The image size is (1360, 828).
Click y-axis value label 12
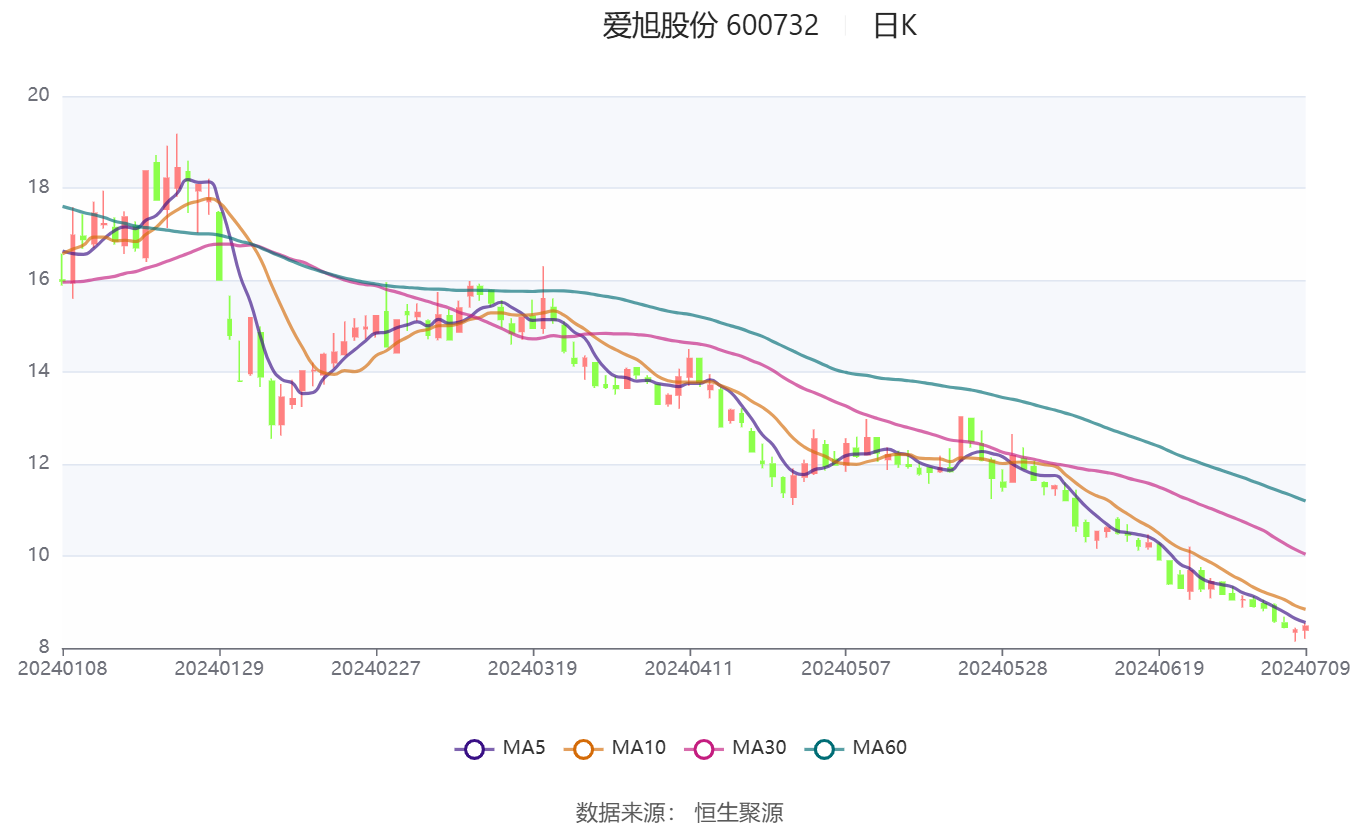pyautogui.click(x=39, y=464)
